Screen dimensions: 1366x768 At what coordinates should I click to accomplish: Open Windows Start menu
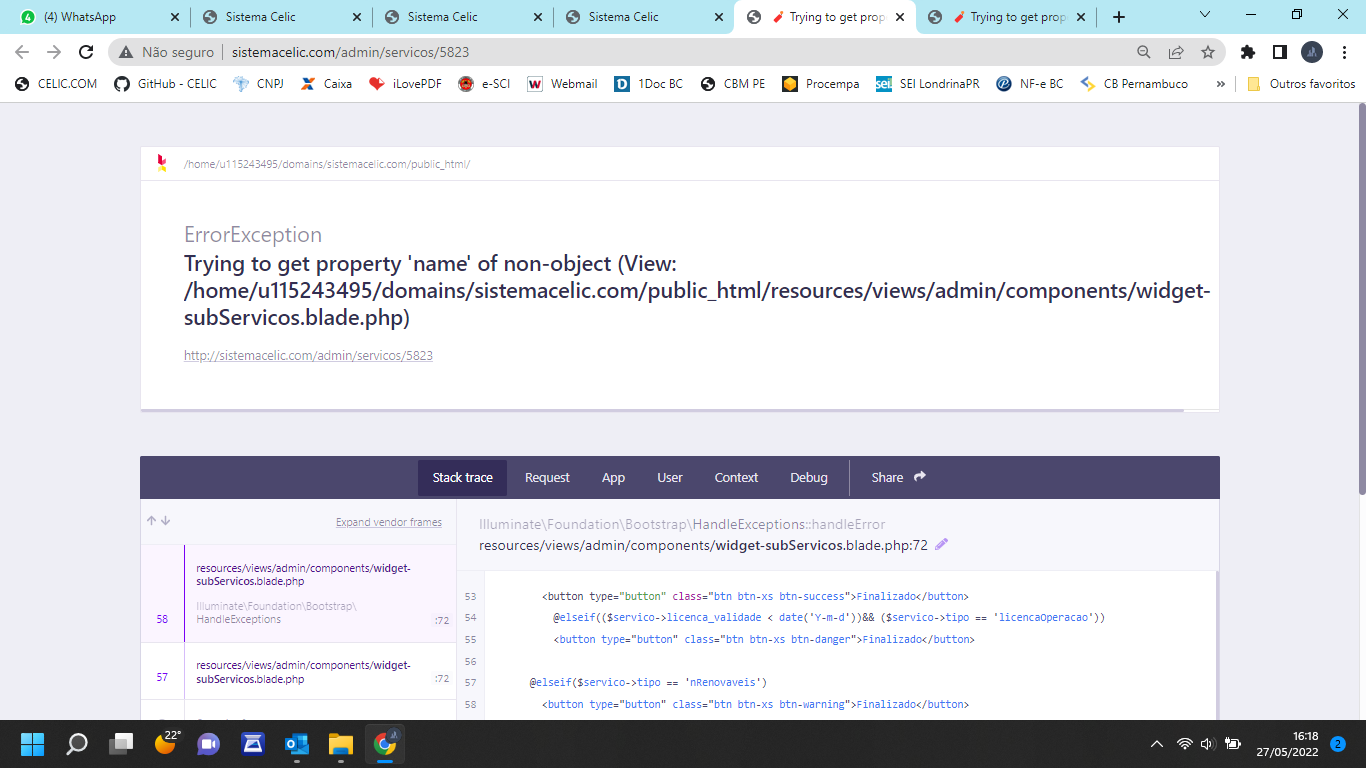tap(33, 744)
